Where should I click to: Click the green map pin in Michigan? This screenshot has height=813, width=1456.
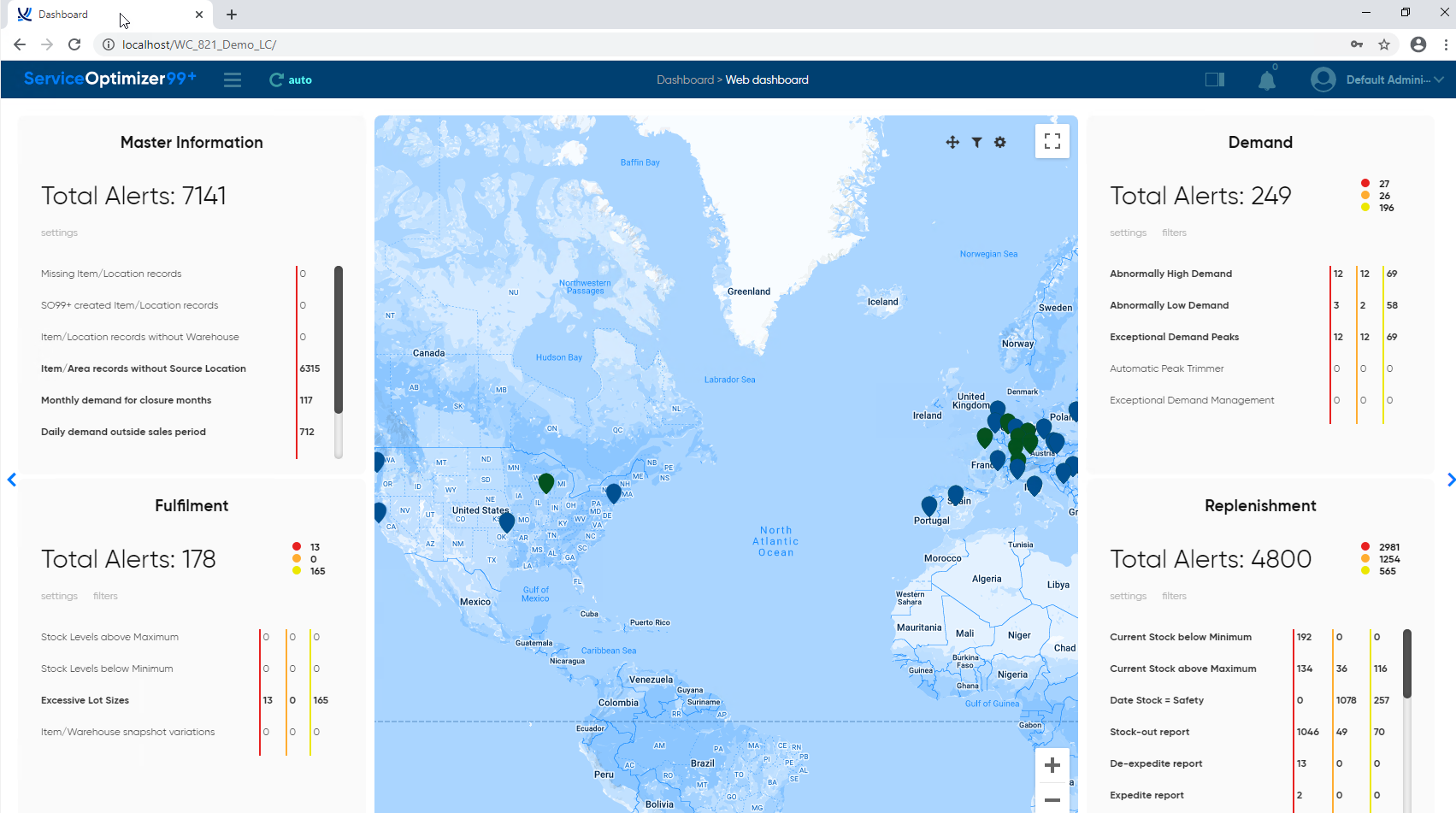tap(546, 482)
